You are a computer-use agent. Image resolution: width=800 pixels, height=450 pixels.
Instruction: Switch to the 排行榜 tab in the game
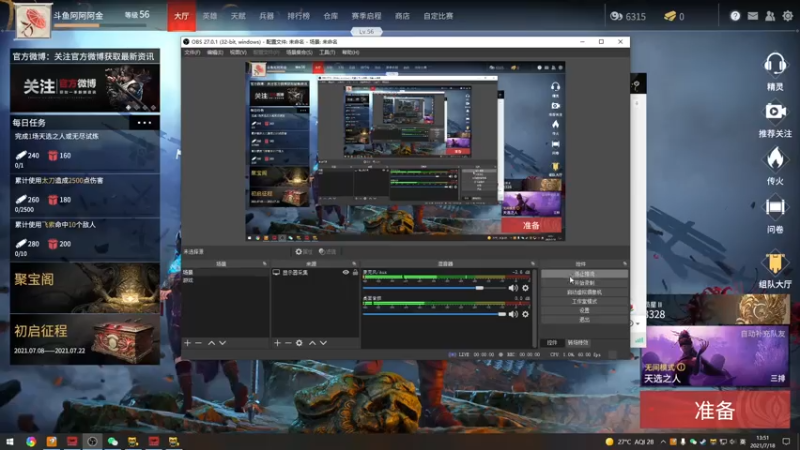click(298, 16)
